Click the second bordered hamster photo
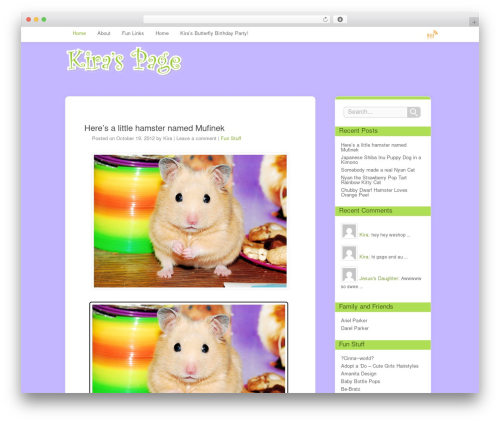 pyautogui.click(x=189, y=348)
